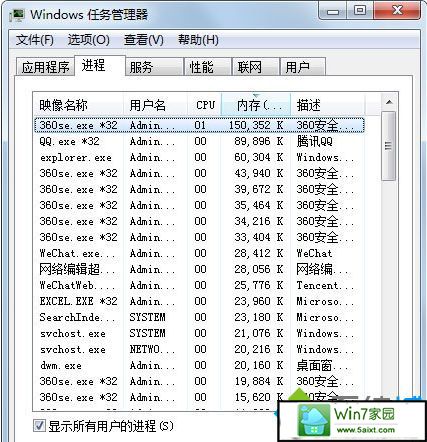Image resolution: width=427 pixels, height=442 pixels.
Task: Maximize the Task Manager window
Action: (x=360, y=11)
